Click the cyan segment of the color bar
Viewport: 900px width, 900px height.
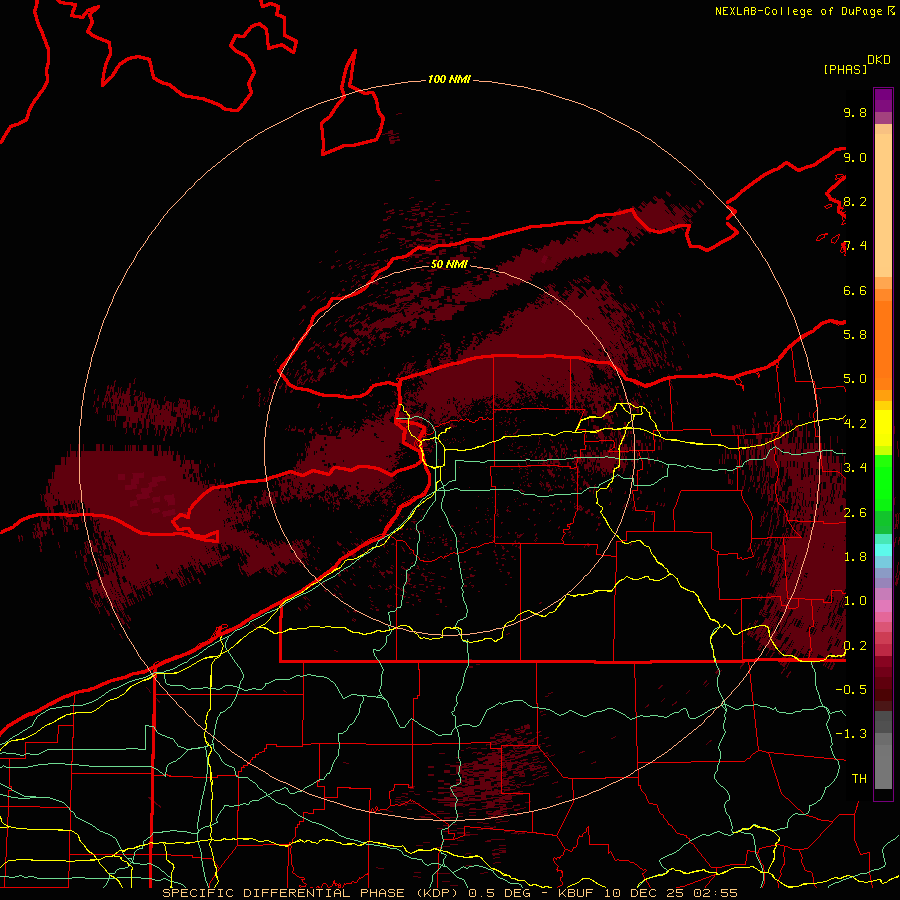(x=883, y=550)
